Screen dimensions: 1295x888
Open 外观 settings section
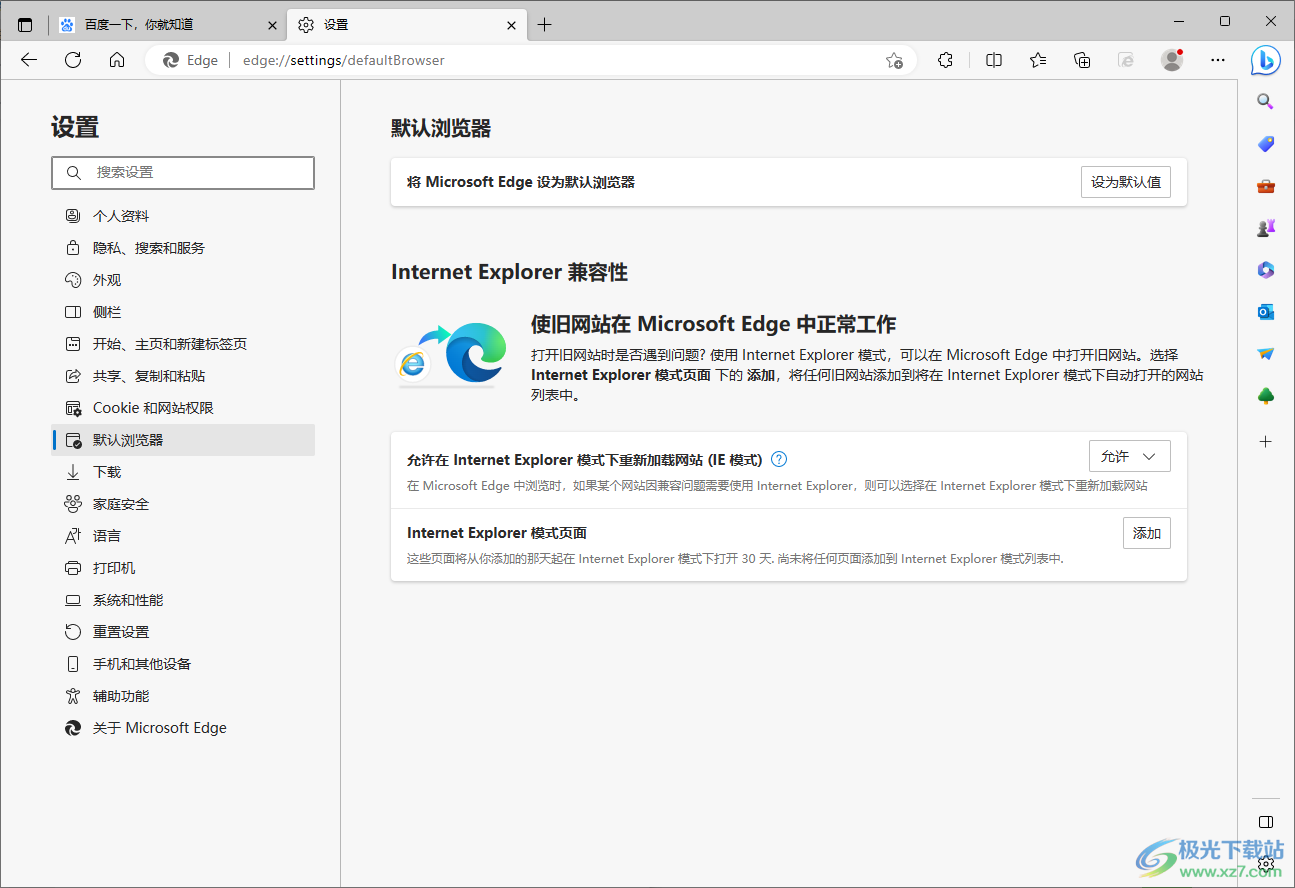183,280
